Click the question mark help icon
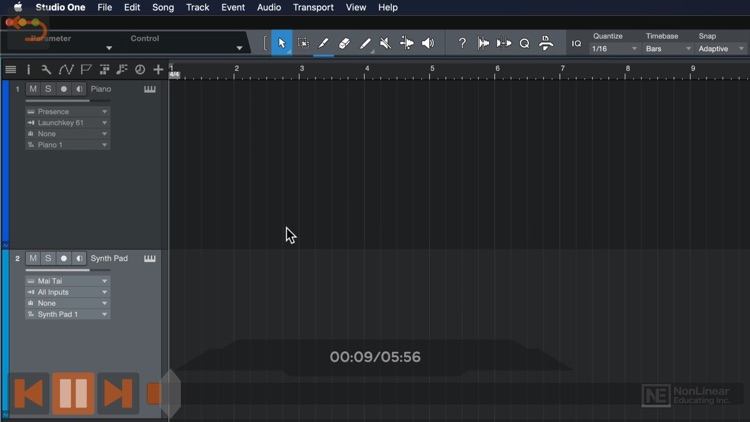 click(x=462, y=43)
